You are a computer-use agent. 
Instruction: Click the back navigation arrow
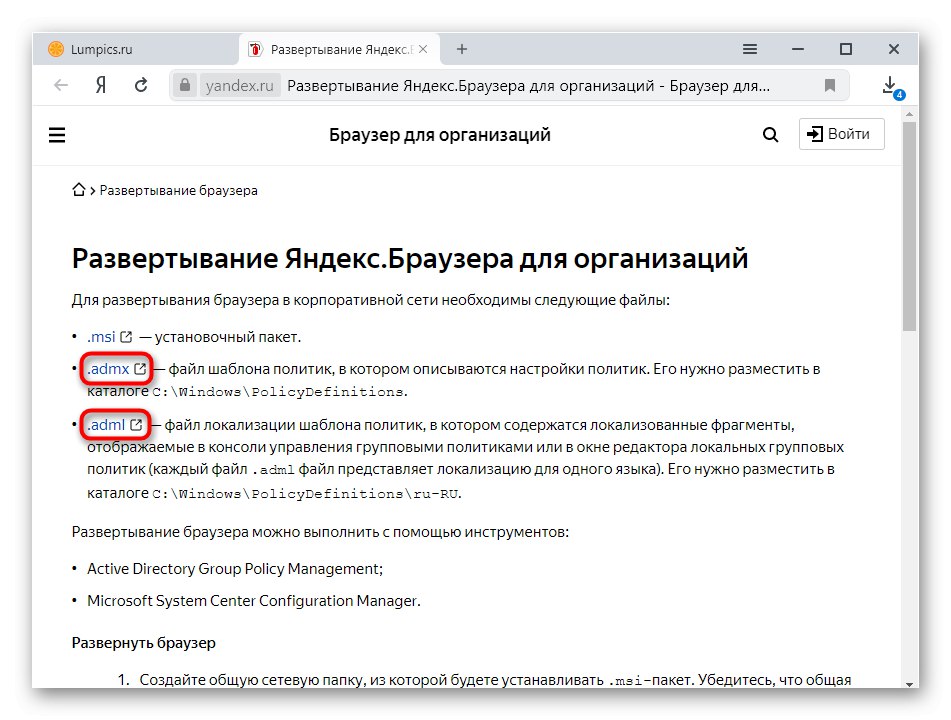(x=62, y=85)
